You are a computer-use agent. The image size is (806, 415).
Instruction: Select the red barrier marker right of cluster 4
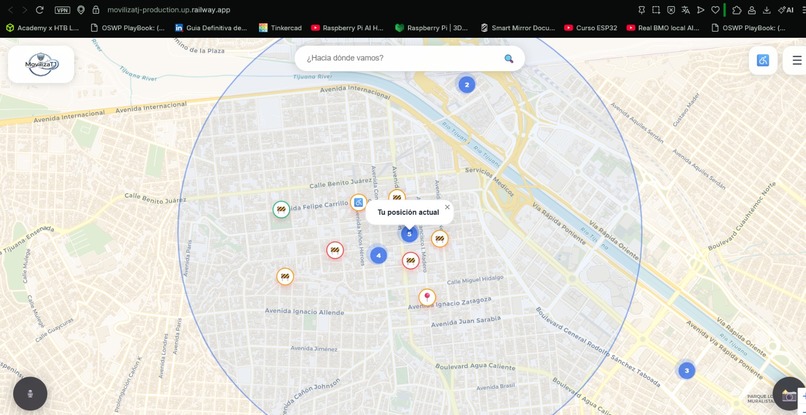pyautogui.click(x=411, y=261)
